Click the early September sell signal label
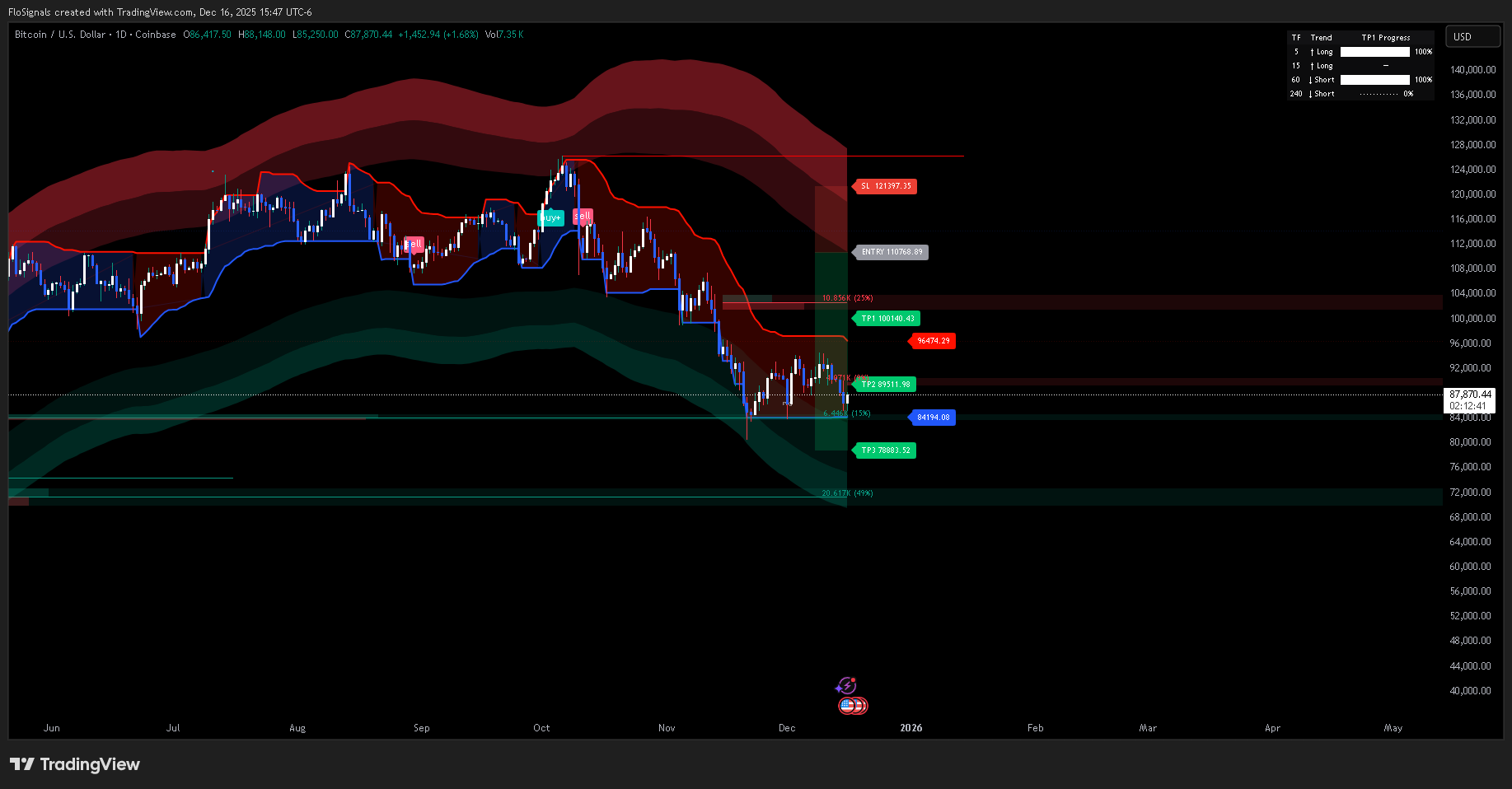Viewport: 1512px width, 789px height. pyautogui.click(x=414, y=244)
